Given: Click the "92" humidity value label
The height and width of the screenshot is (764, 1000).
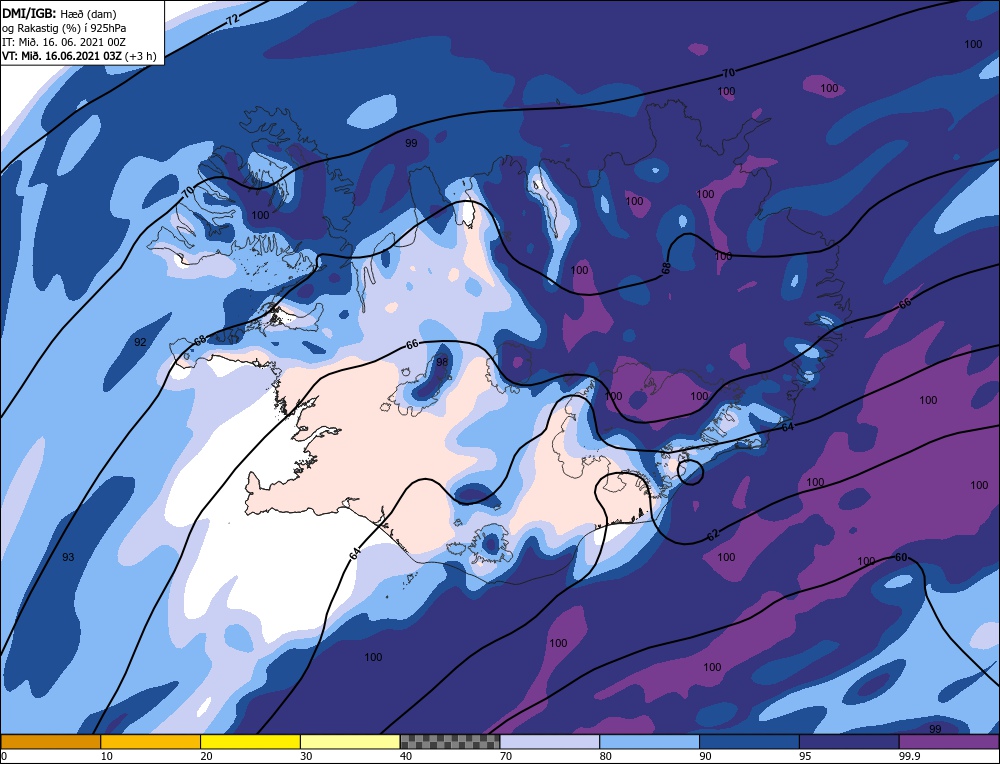Looking at the screenshot, I should (140, 342).
